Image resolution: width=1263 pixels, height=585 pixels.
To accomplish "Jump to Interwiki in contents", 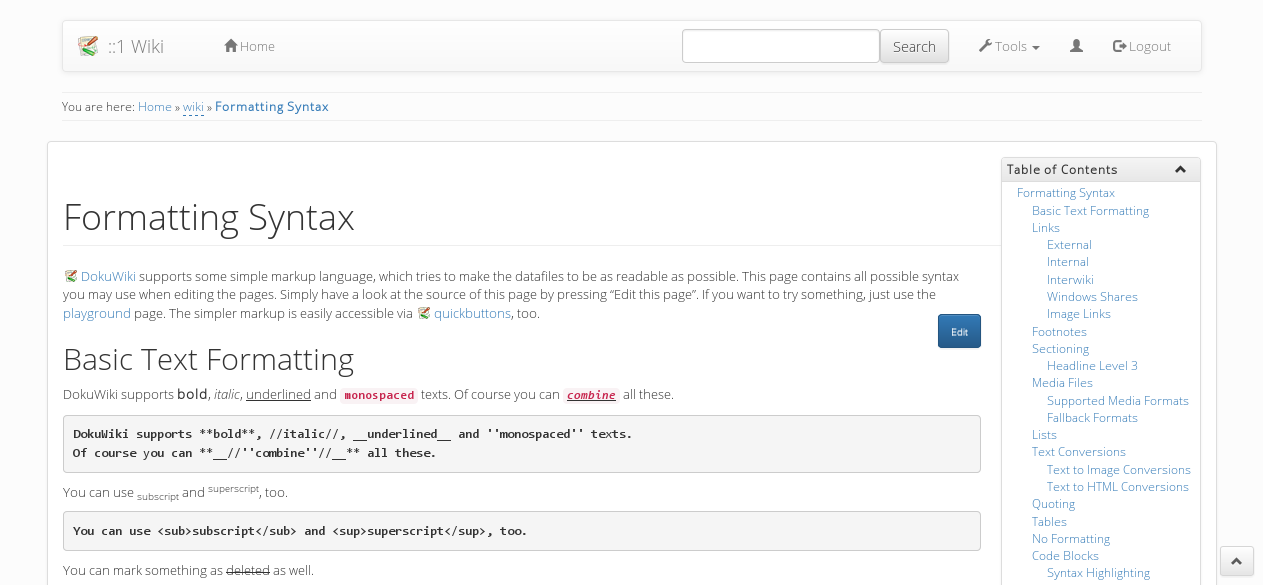I will (x=1070, y=280).
